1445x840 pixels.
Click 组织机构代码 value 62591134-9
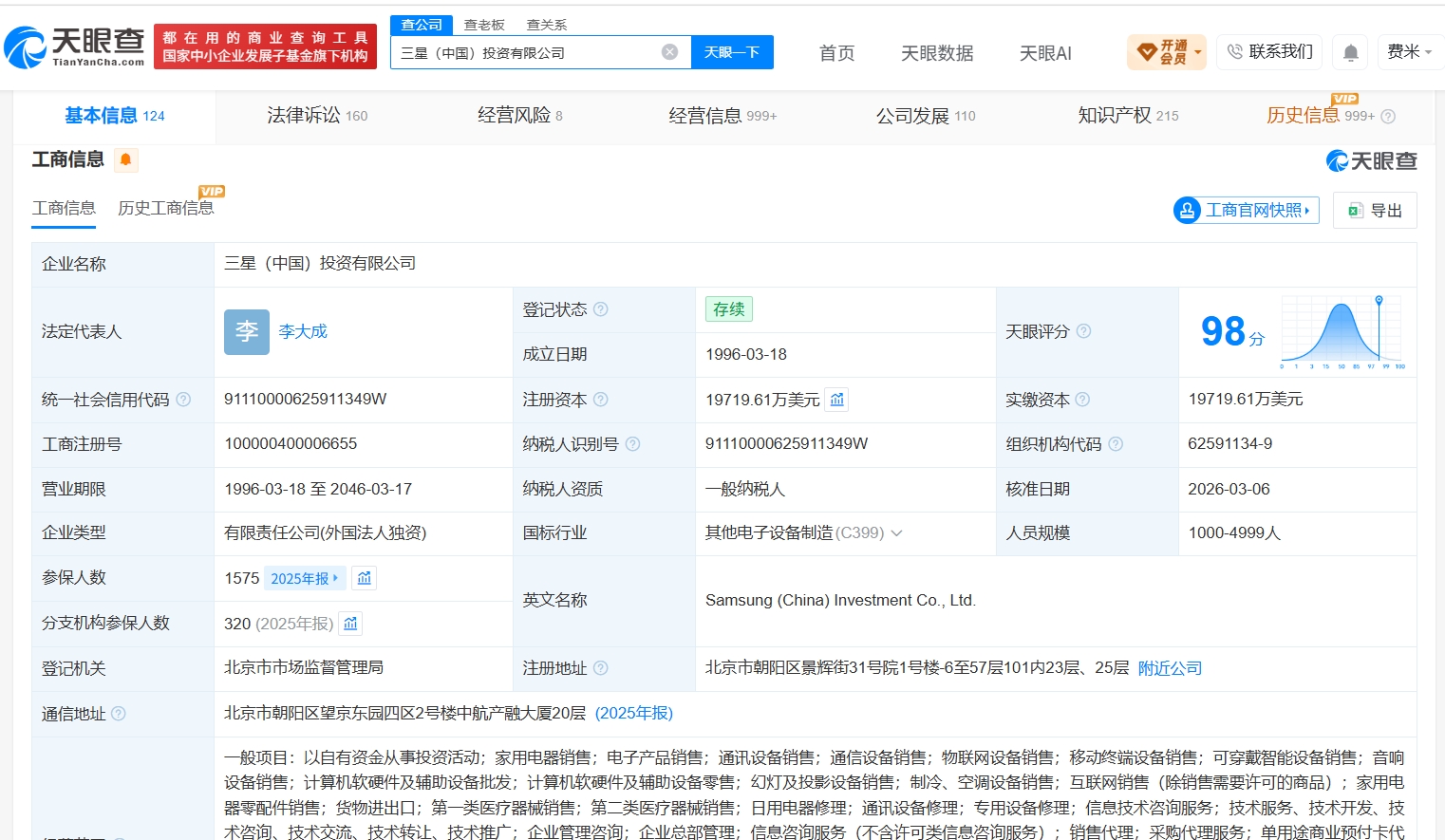[1230, 443]
